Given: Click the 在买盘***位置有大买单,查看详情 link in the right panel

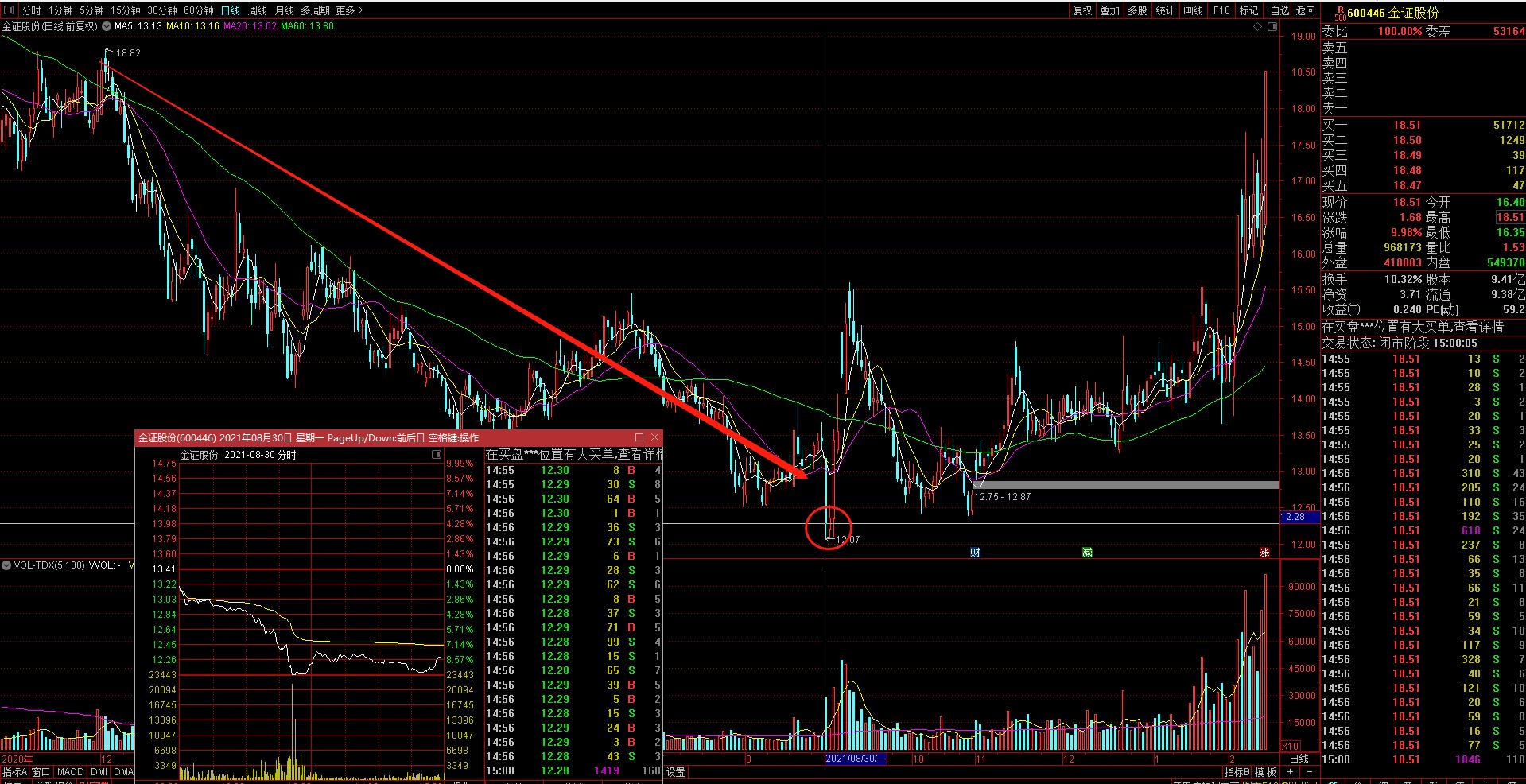Looking at the screenshot, I should 1412,328.
